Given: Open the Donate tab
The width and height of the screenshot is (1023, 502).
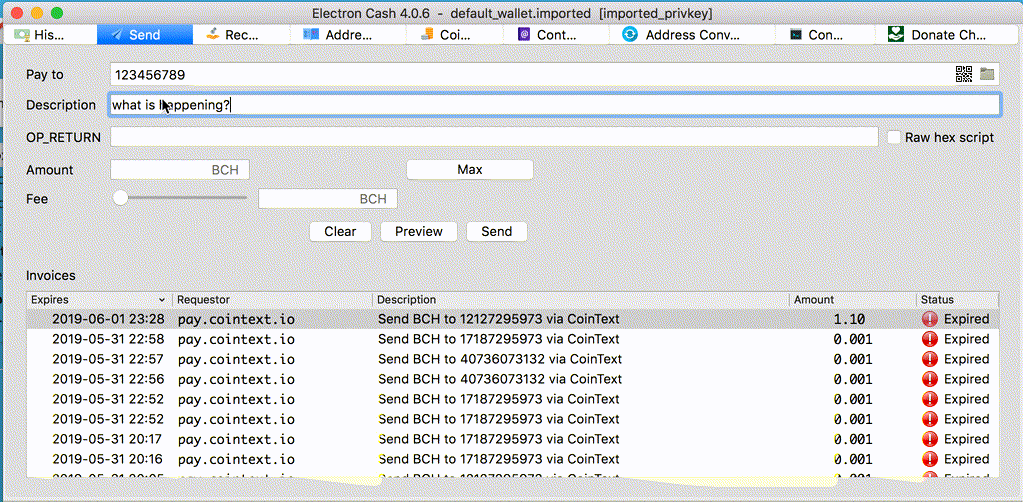Looking at the screenshot, I should click(x=947, y=35).
